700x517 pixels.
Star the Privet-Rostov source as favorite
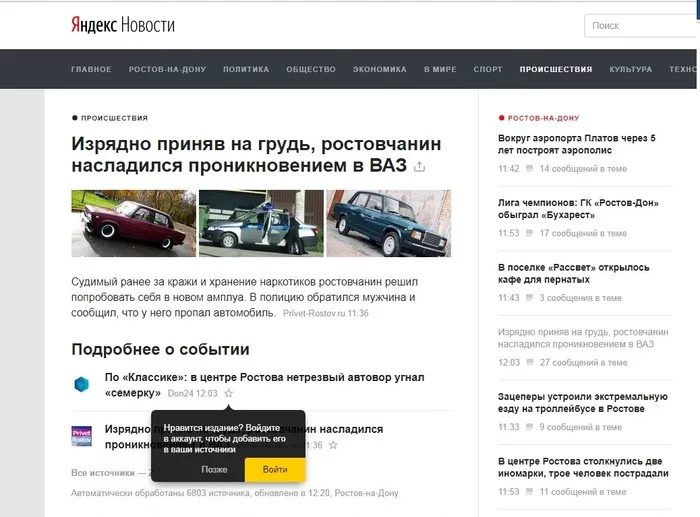click(x=333, y=445)
